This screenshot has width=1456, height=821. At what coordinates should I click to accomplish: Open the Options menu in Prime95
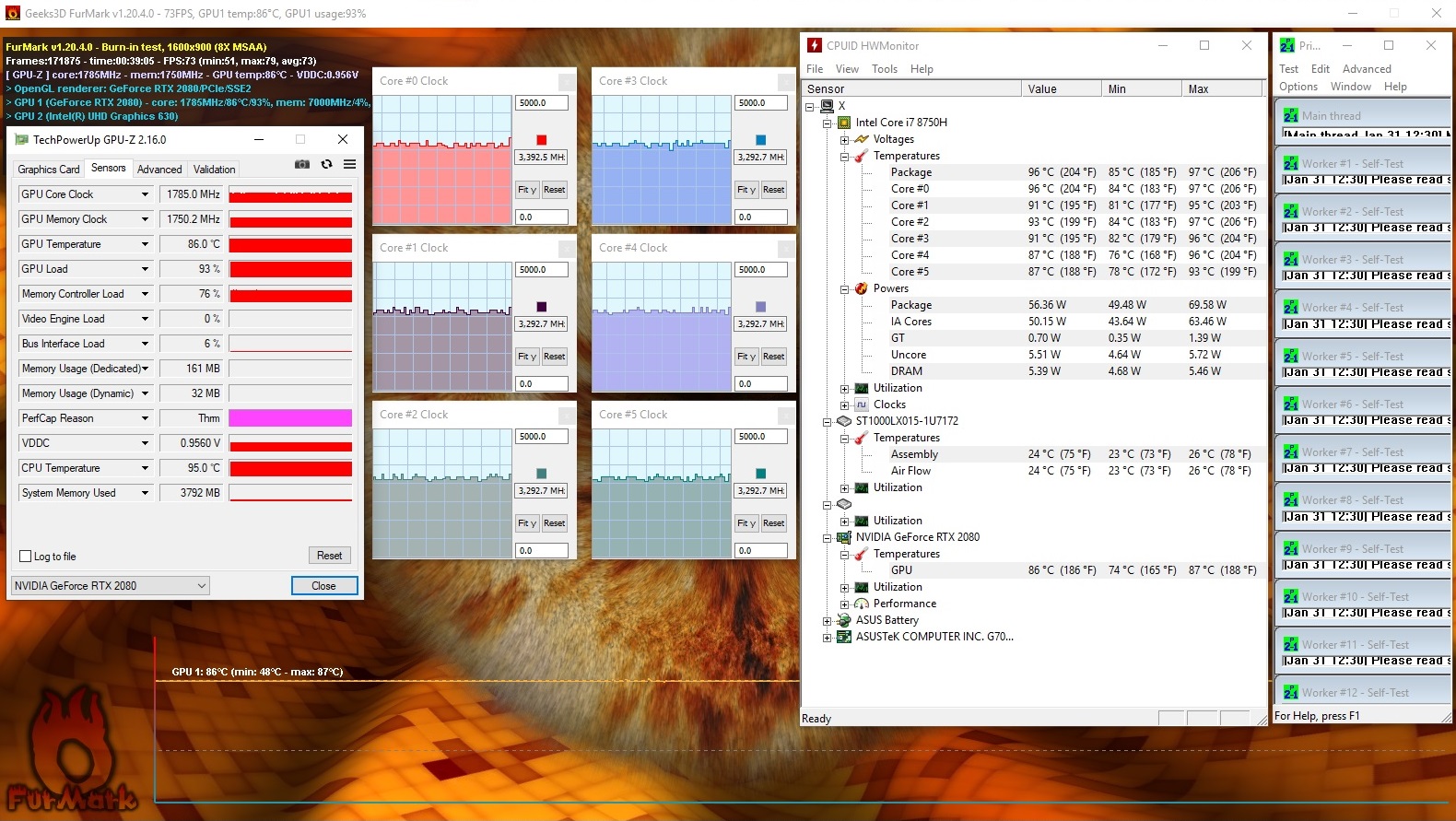(x=1298, y=87)
